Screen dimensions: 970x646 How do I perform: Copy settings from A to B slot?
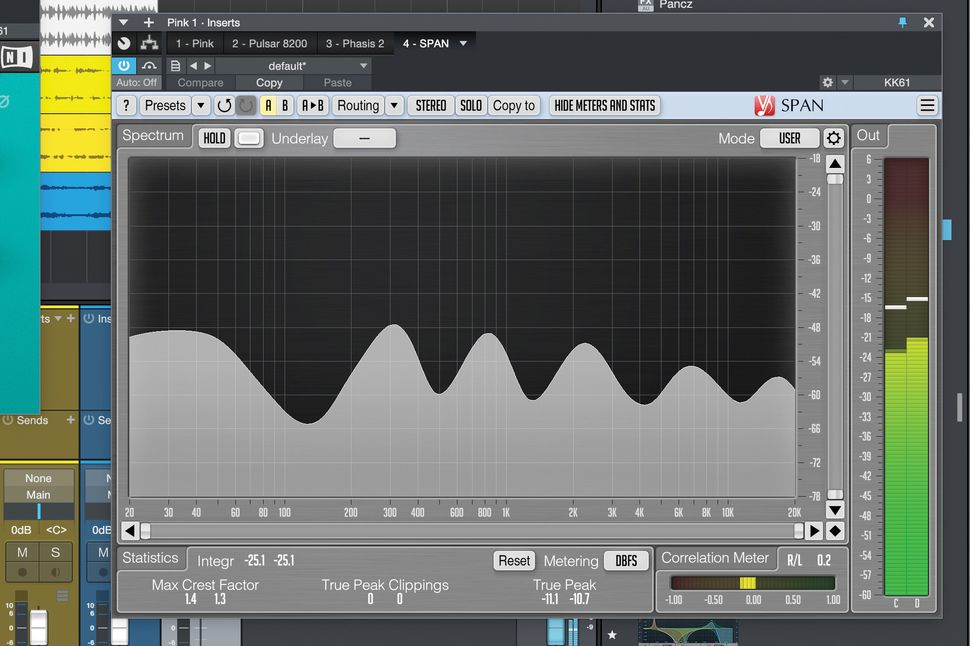(311, 105)
